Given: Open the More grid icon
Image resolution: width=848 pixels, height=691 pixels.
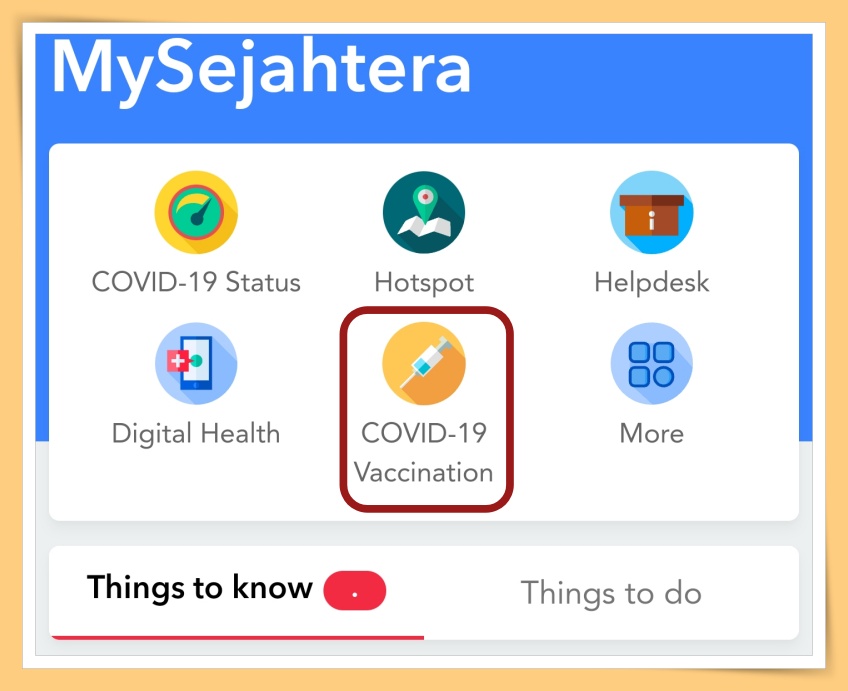Looking at the screenshot, I should coord(652,363).
